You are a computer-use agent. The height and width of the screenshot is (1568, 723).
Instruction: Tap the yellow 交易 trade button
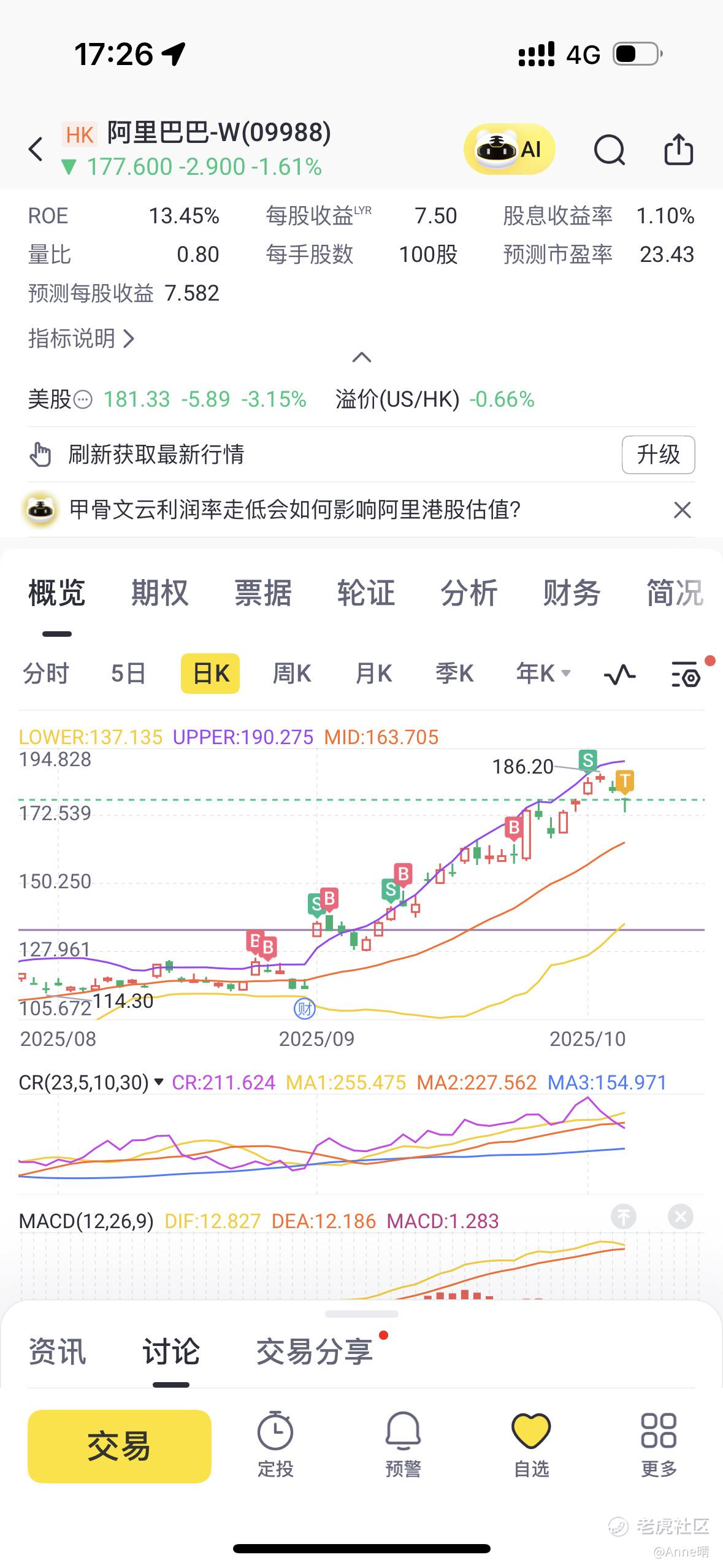coord(120,1446)
